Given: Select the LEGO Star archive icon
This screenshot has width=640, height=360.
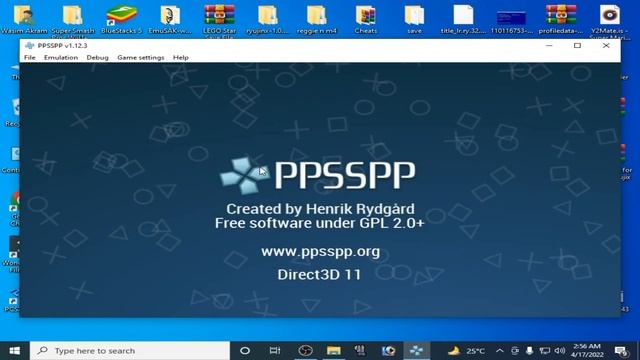Looking at the screenshot, I should coord(220,20).
